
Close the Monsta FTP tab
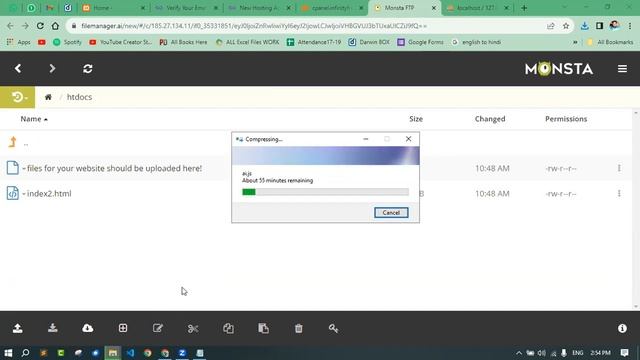coord(433,8)
